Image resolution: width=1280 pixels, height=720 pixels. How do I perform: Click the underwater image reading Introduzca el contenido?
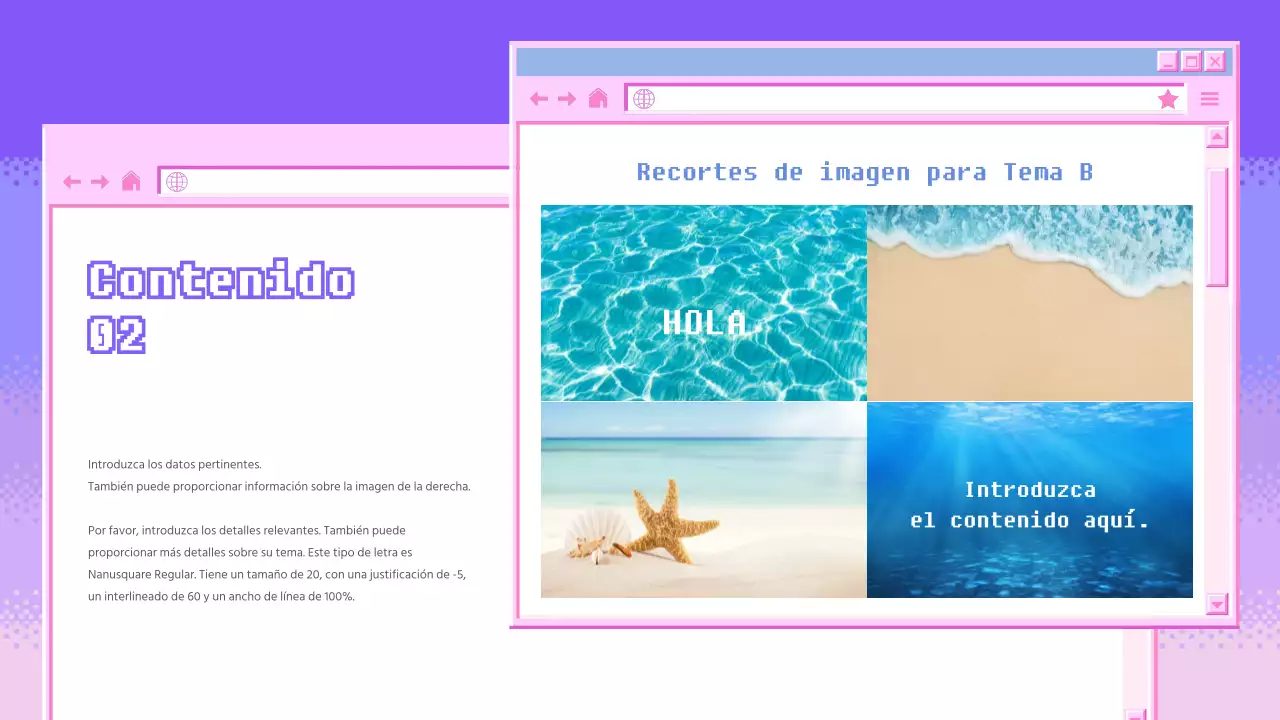point(1030,499)
